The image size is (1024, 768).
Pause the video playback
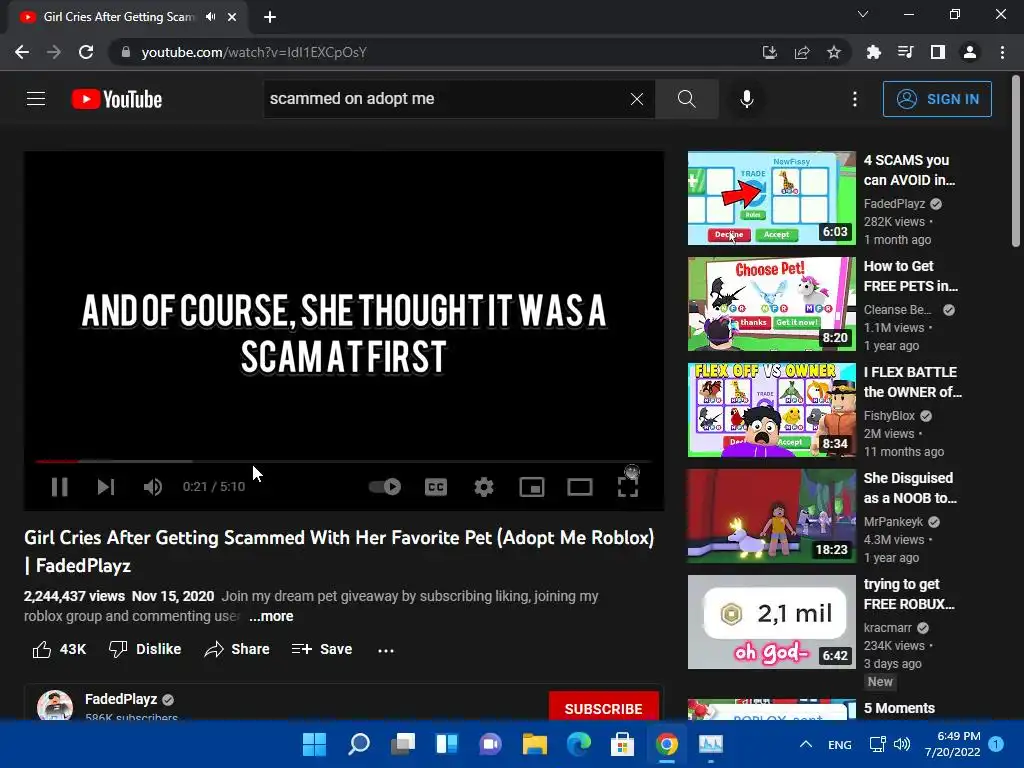[59, 487]
